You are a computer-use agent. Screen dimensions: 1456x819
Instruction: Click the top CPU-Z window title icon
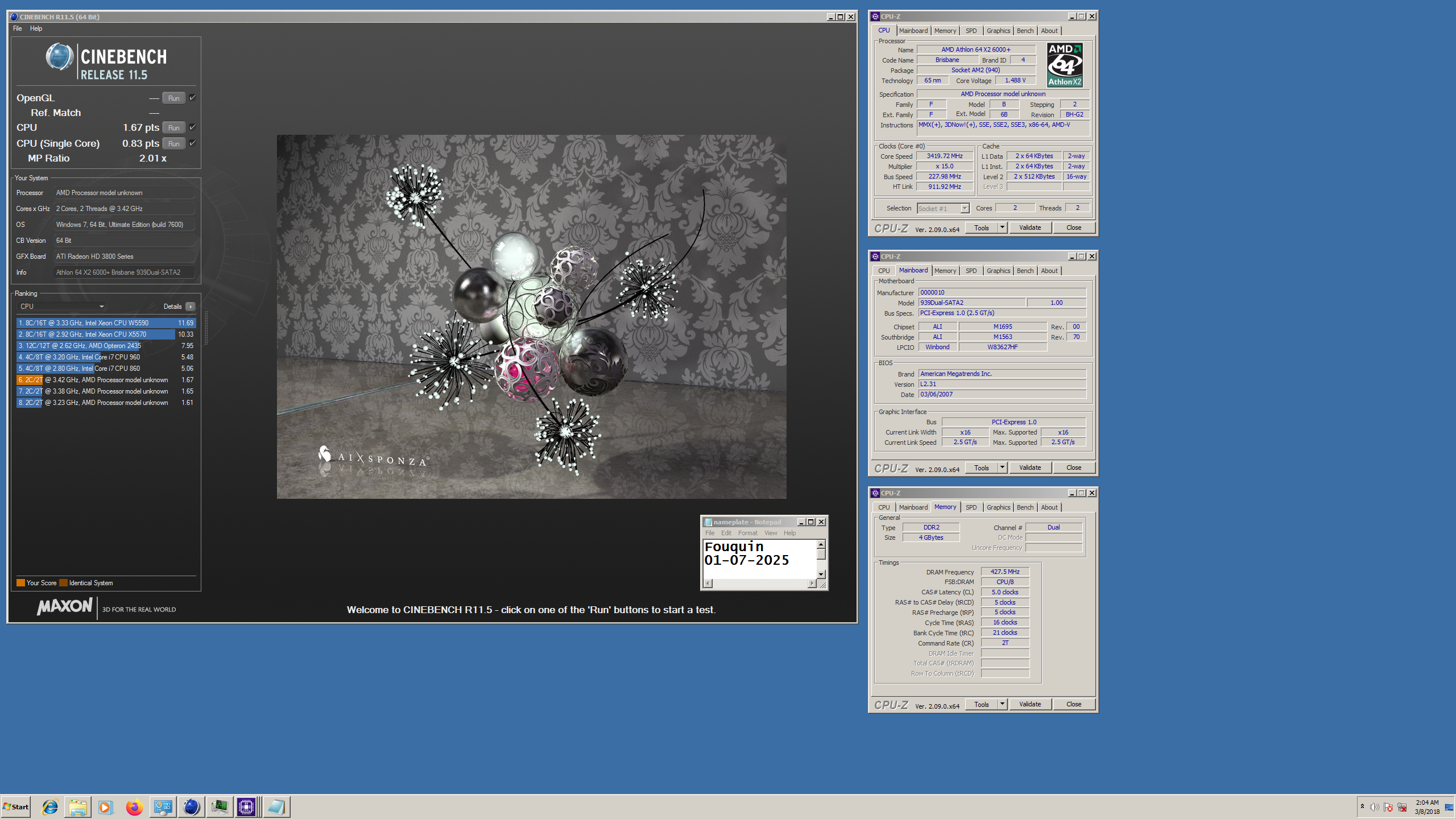point(875,16)
